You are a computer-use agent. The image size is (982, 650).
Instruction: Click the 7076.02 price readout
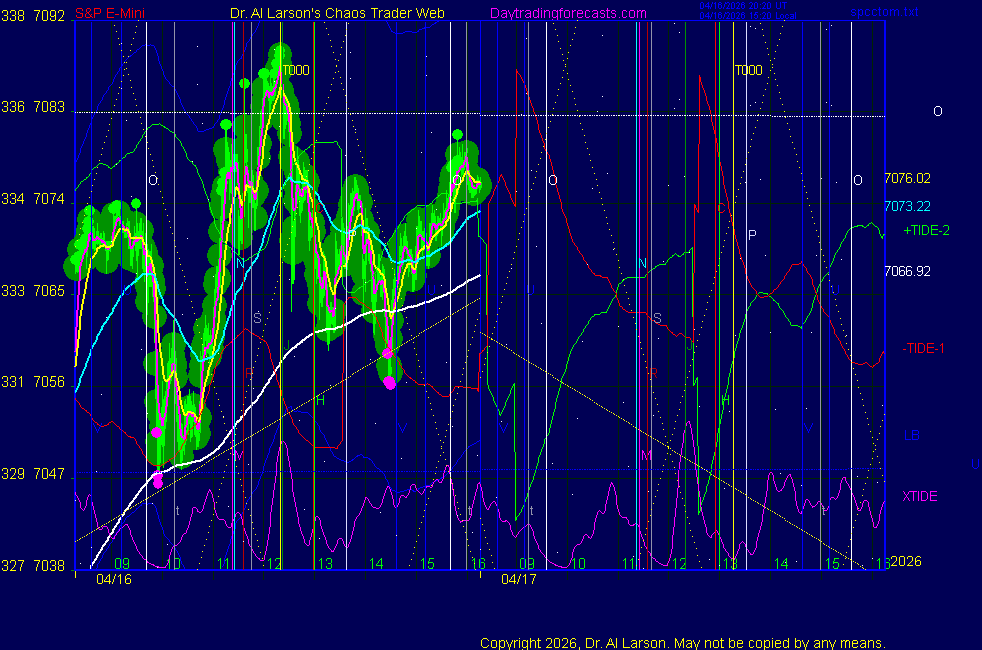coord(907,179)
